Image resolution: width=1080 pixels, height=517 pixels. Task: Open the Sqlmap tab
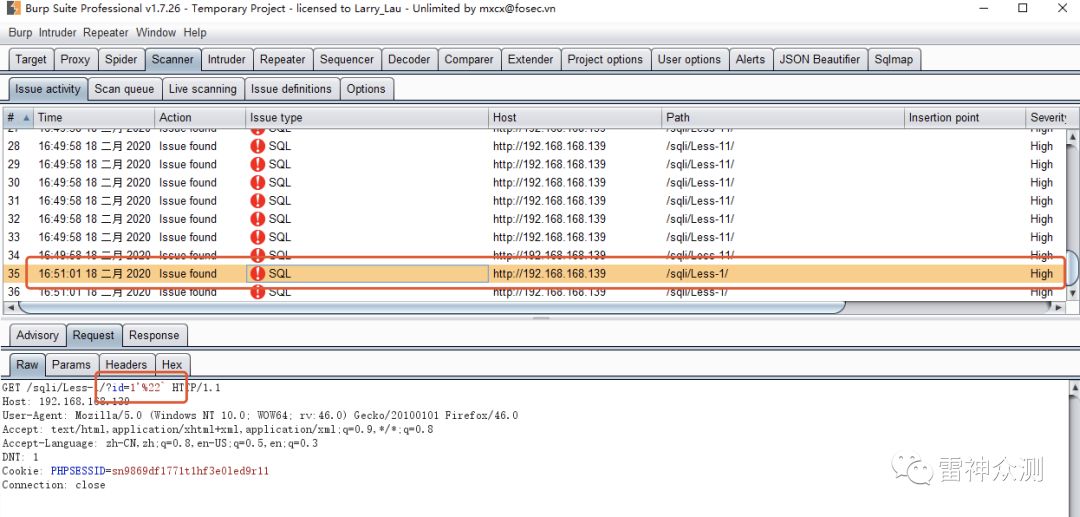[x=893, y=59]
